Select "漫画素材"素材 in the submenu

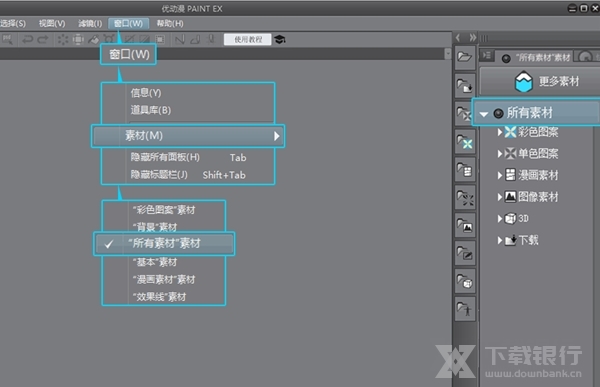[x=164, y=279]
